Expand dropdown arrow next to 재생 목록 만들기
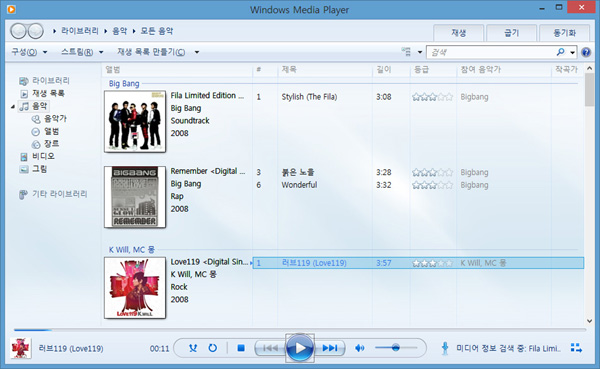 coord(197,52)
